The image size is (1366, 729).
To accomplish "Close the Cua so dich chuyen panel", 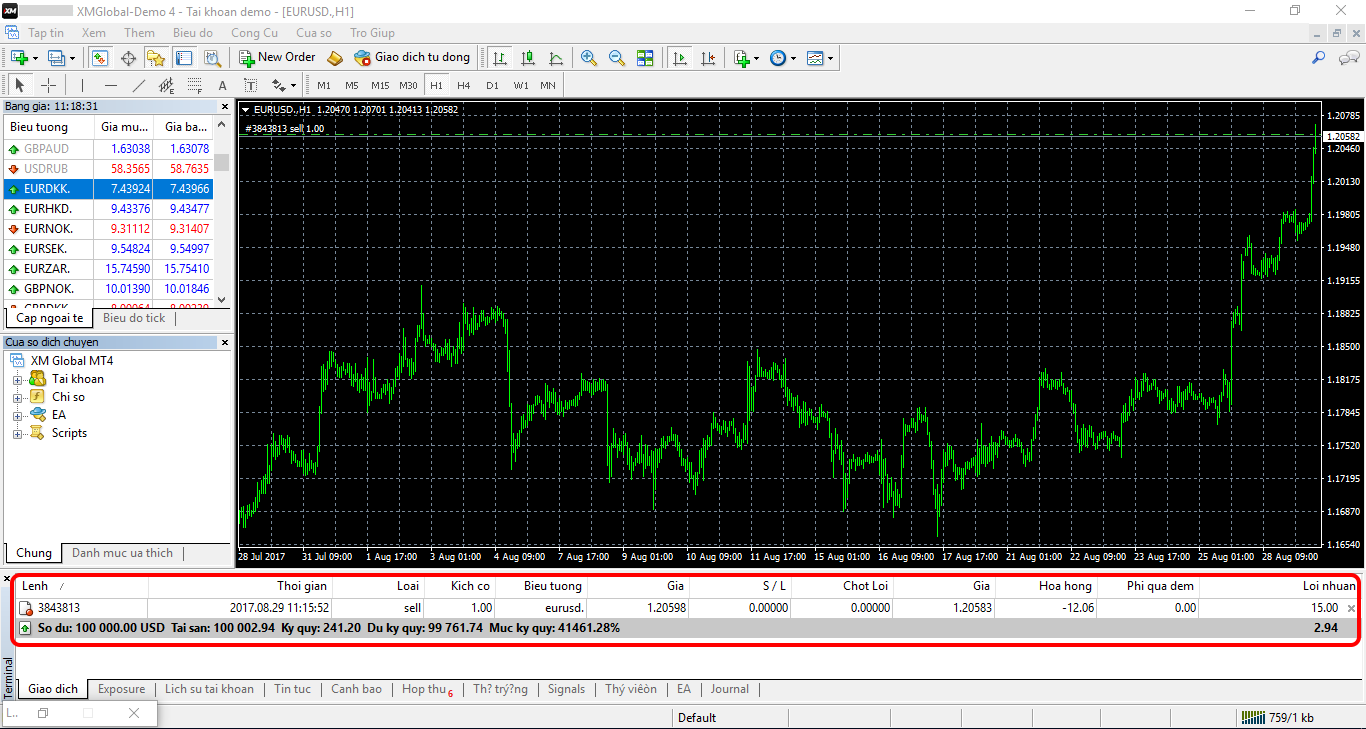I will point(225,342).
